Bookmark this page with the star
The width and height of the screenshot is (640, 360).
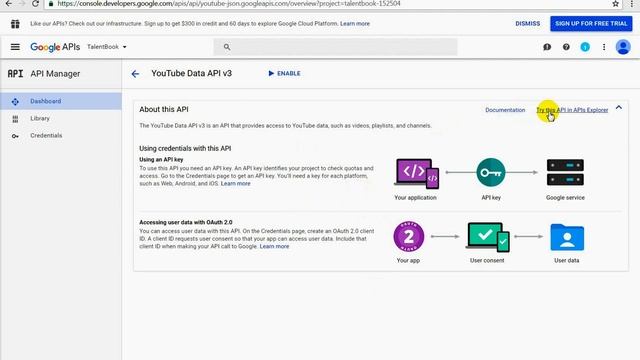click(616, 4)
